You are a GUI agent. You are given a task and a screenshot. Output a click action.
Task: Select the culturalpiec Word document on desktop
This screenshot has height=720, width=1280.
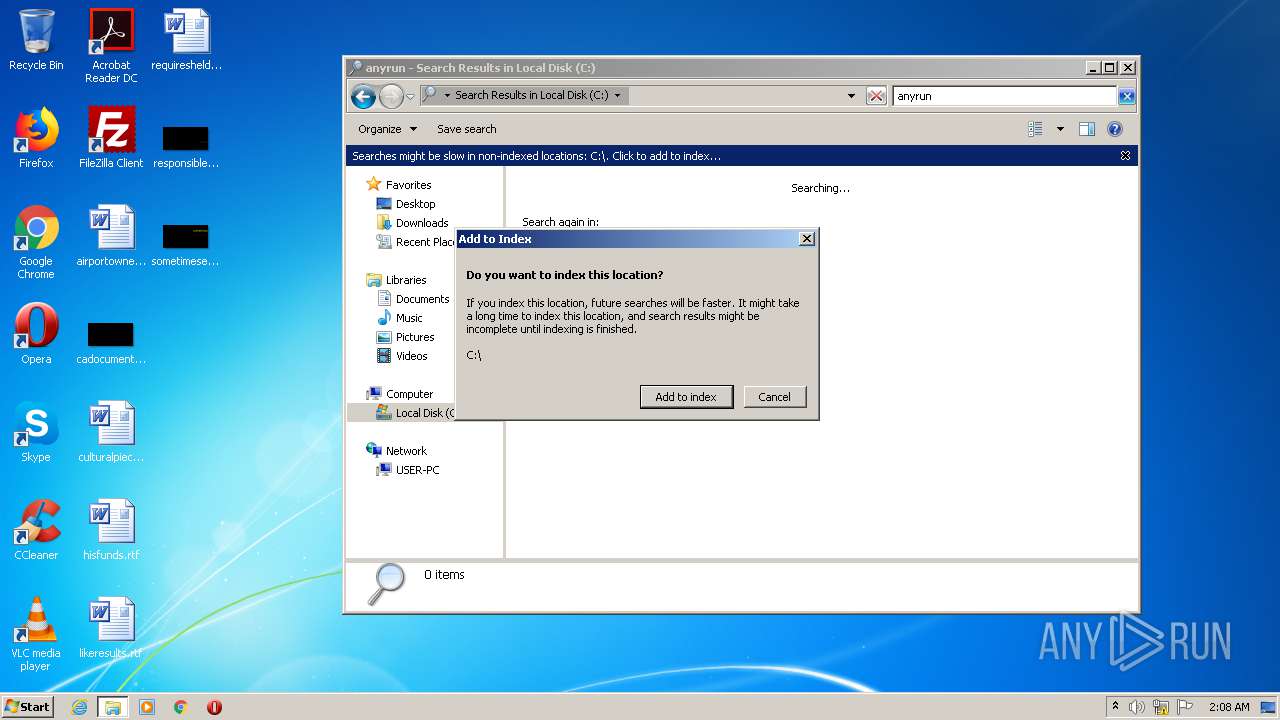(x=111, y=432)
